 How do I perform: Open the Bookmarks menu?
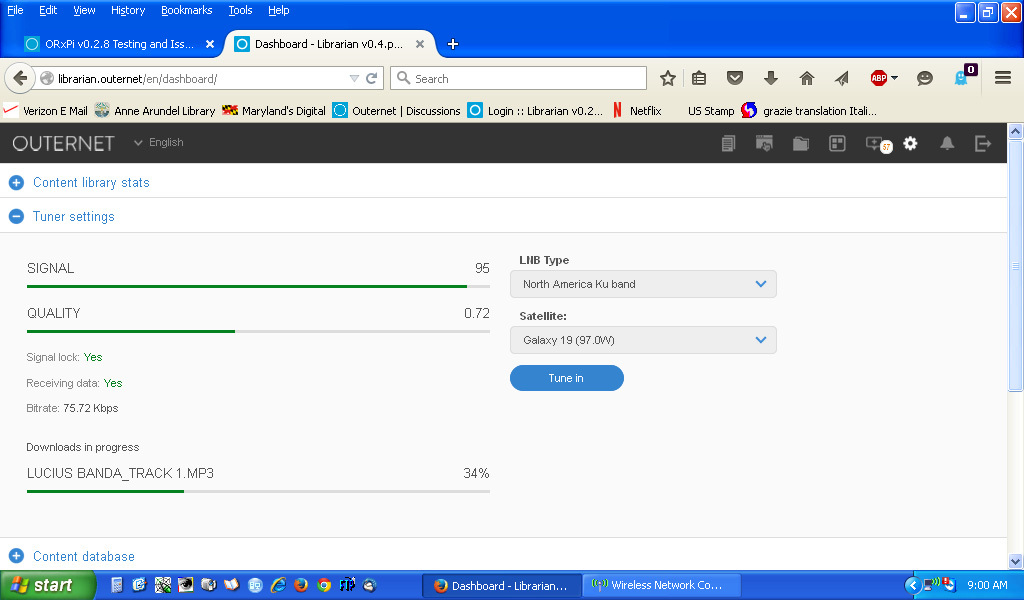[187, 10]
